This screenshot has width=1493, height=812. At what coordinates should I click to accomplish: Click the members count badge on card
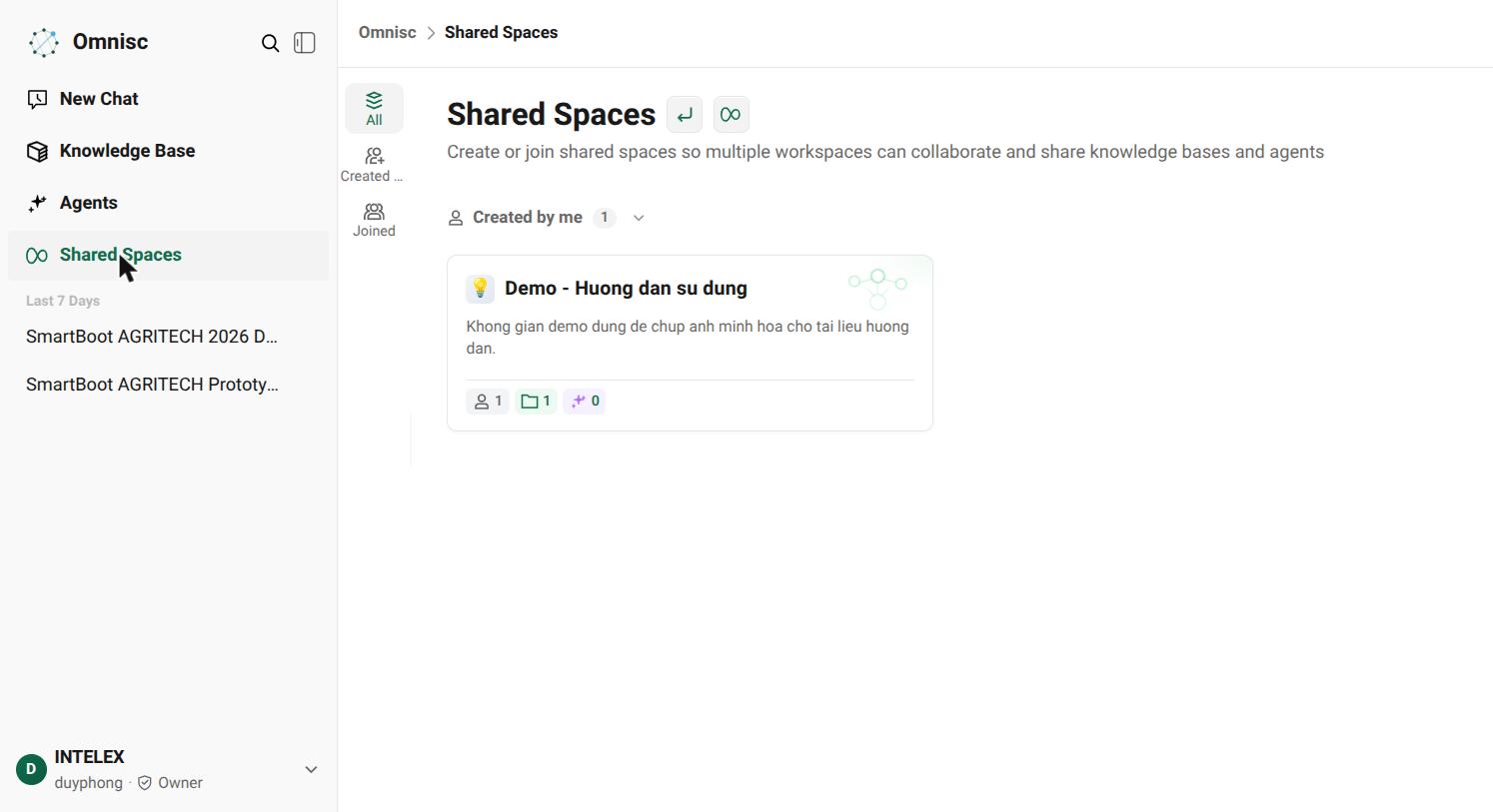point(488,402)
